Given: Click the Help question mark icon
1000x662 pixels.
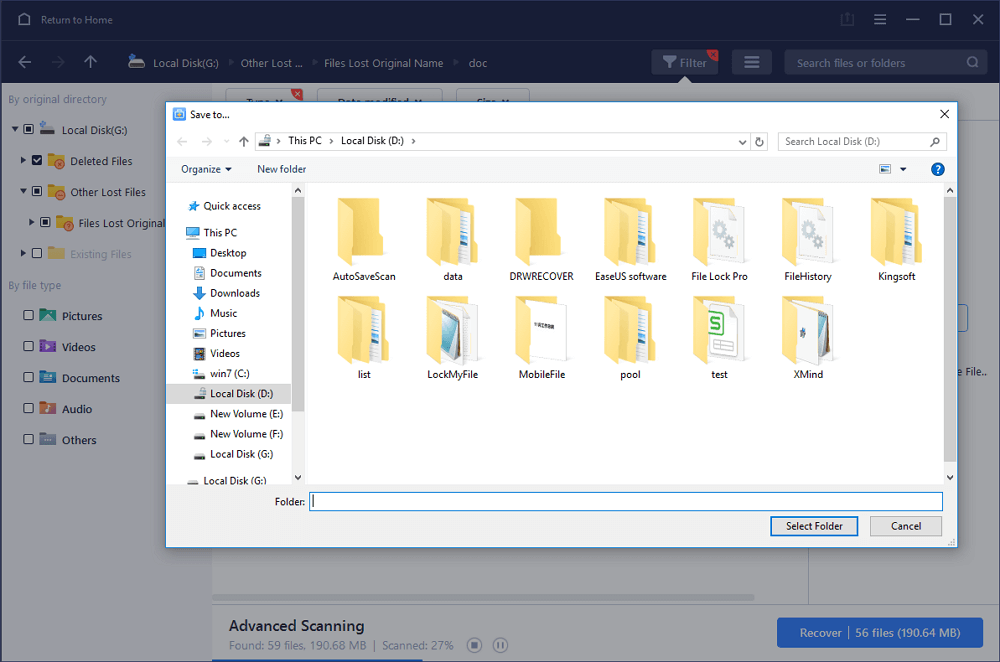Looking at the screenshot, I should pos(938,169).
